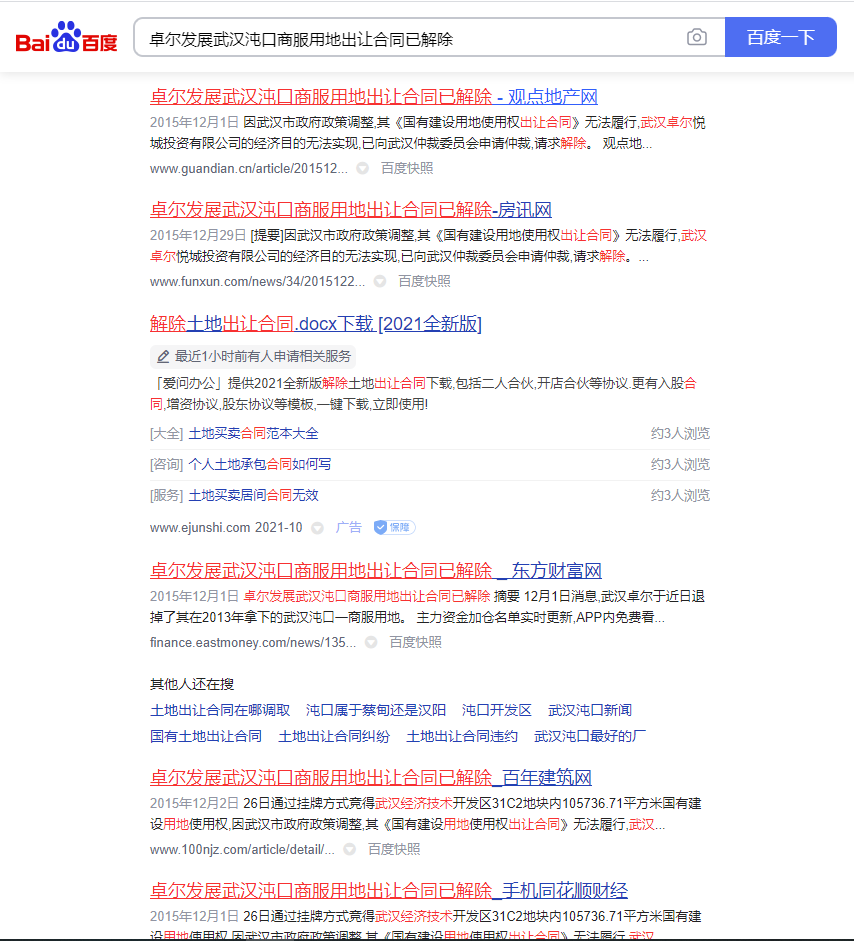
Task: Search related query 土地出让合同在哪调取
Action: (220, 711)
